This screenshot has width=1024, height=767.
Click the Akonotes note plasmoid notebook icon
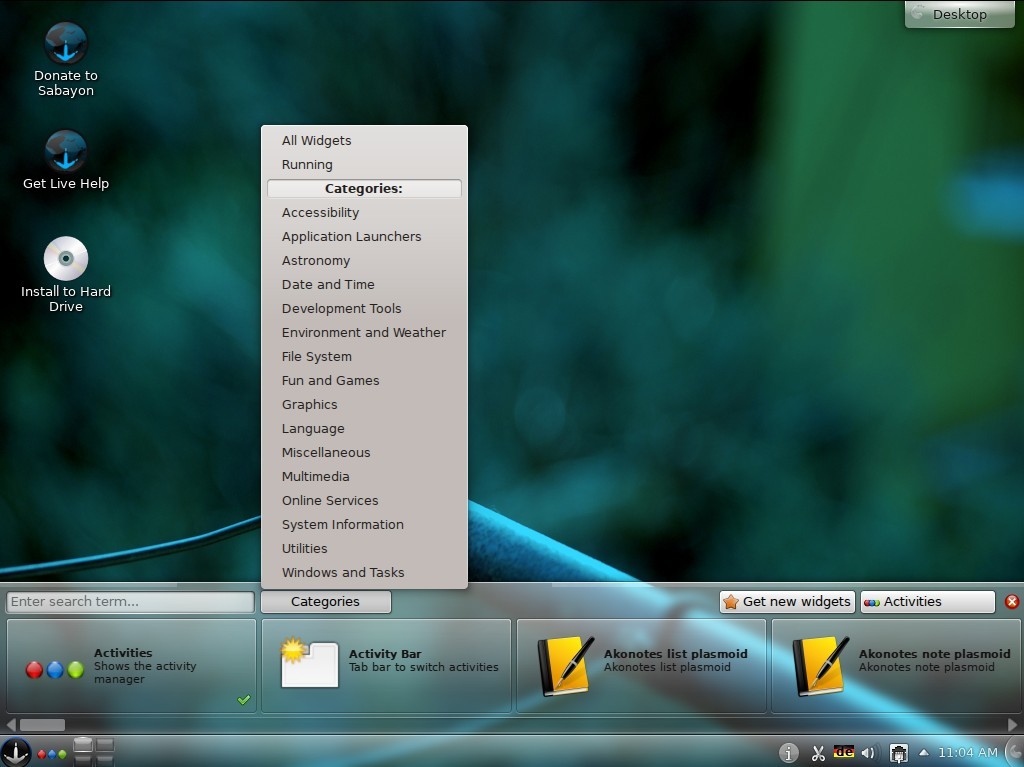[821, 666]
